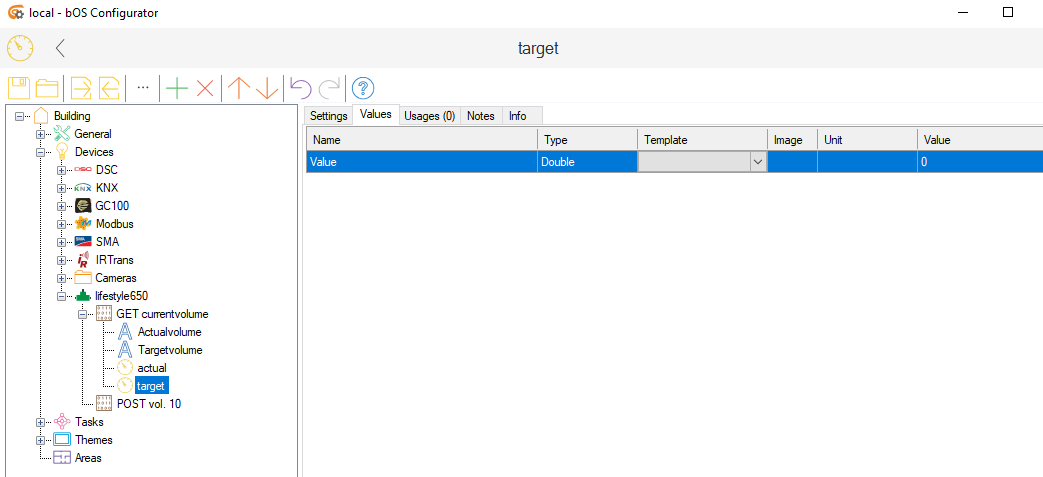Expand the Tasks tree node
This screenshot has height=477, width=1043.
41,422
